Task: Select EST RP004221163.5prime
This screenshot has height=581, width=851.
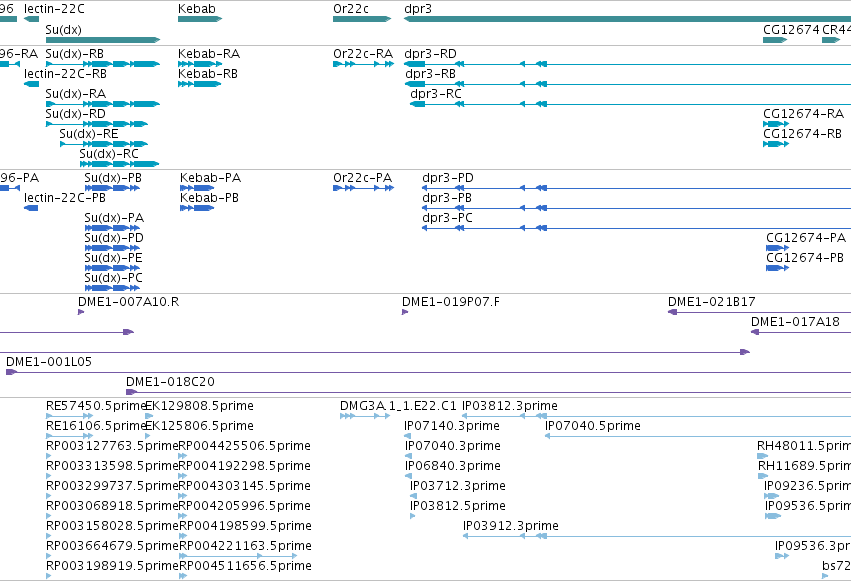Action: tap(238, 556)
